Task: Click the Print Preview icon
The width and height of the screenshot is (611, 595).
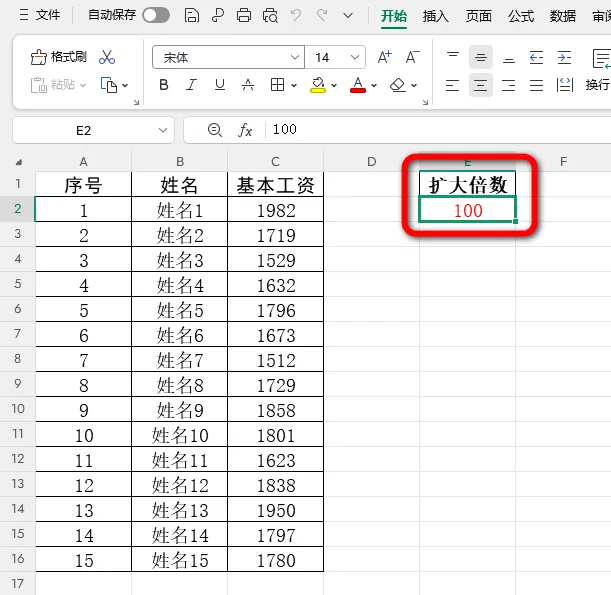Action: [270, 16]
